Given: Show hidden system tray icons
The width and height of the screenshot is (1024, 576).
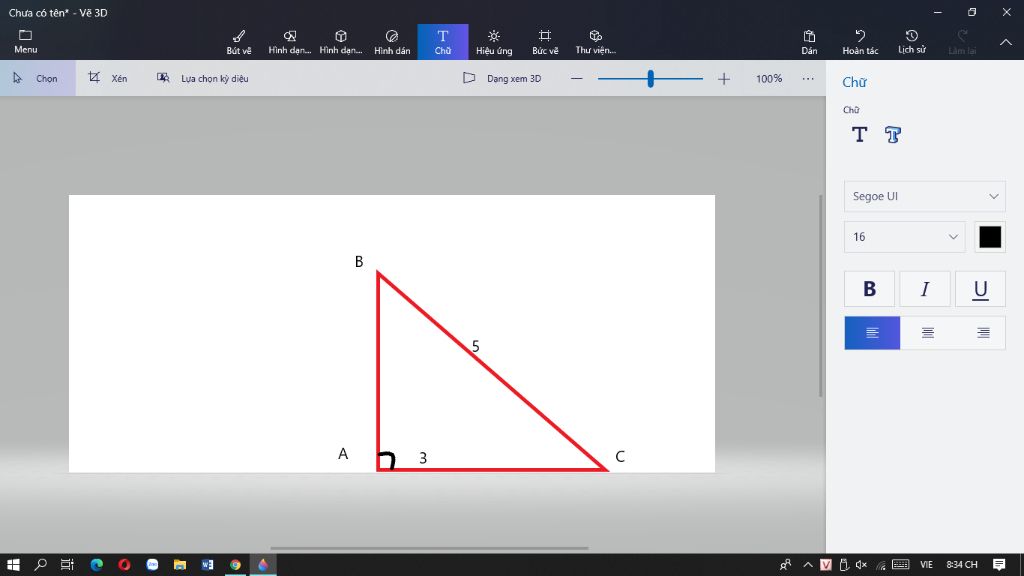Looking at the screenshot, I should click(x=808, y=564).
